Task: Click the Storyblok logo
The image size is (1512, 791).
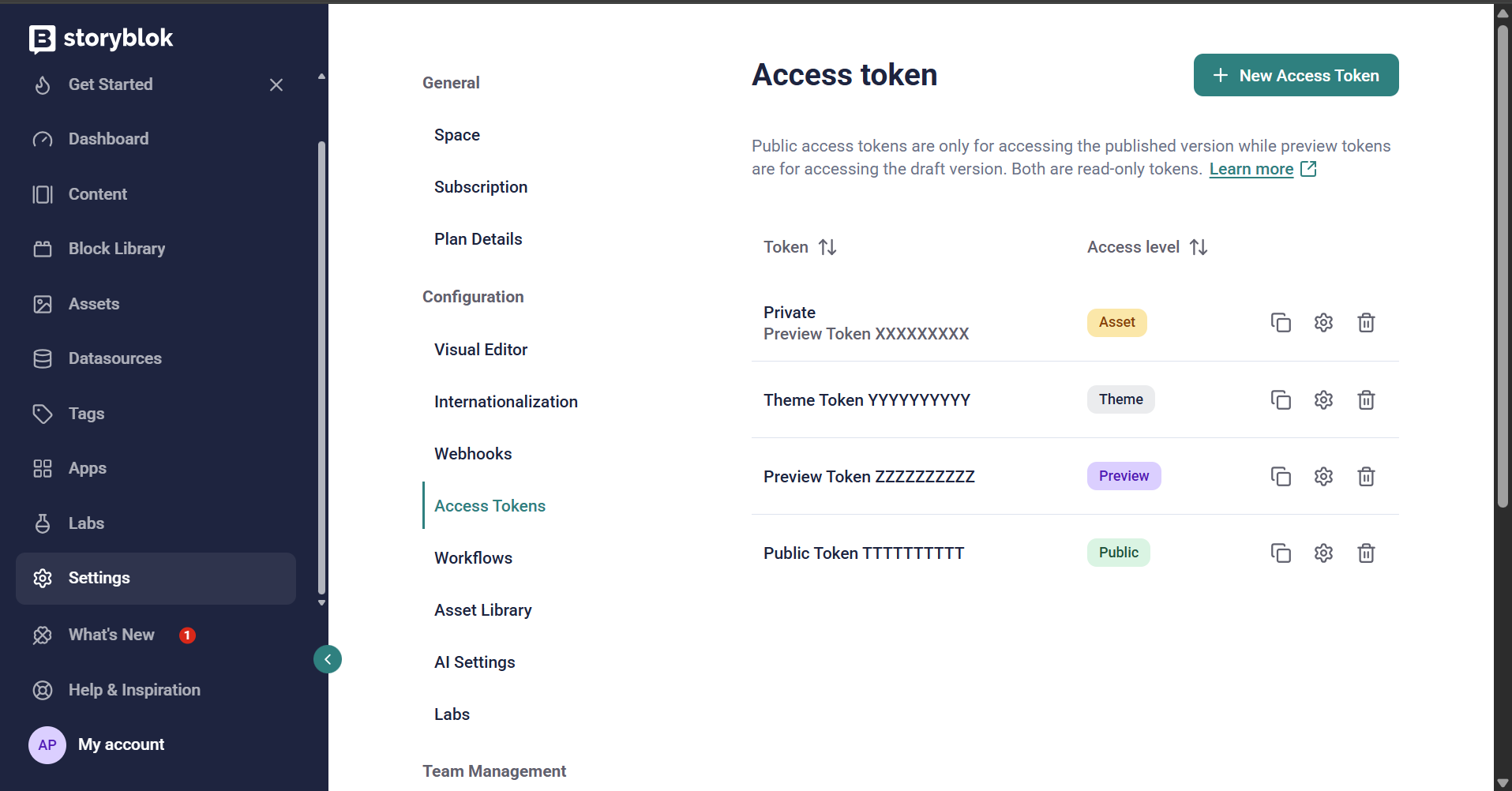Action: tap(101, 38)
